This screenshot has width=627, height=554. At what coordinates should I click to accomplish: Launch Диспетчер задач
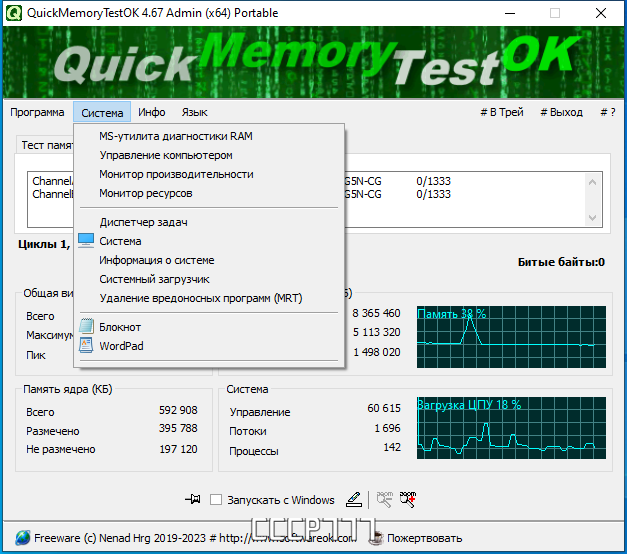coord(209,222)
